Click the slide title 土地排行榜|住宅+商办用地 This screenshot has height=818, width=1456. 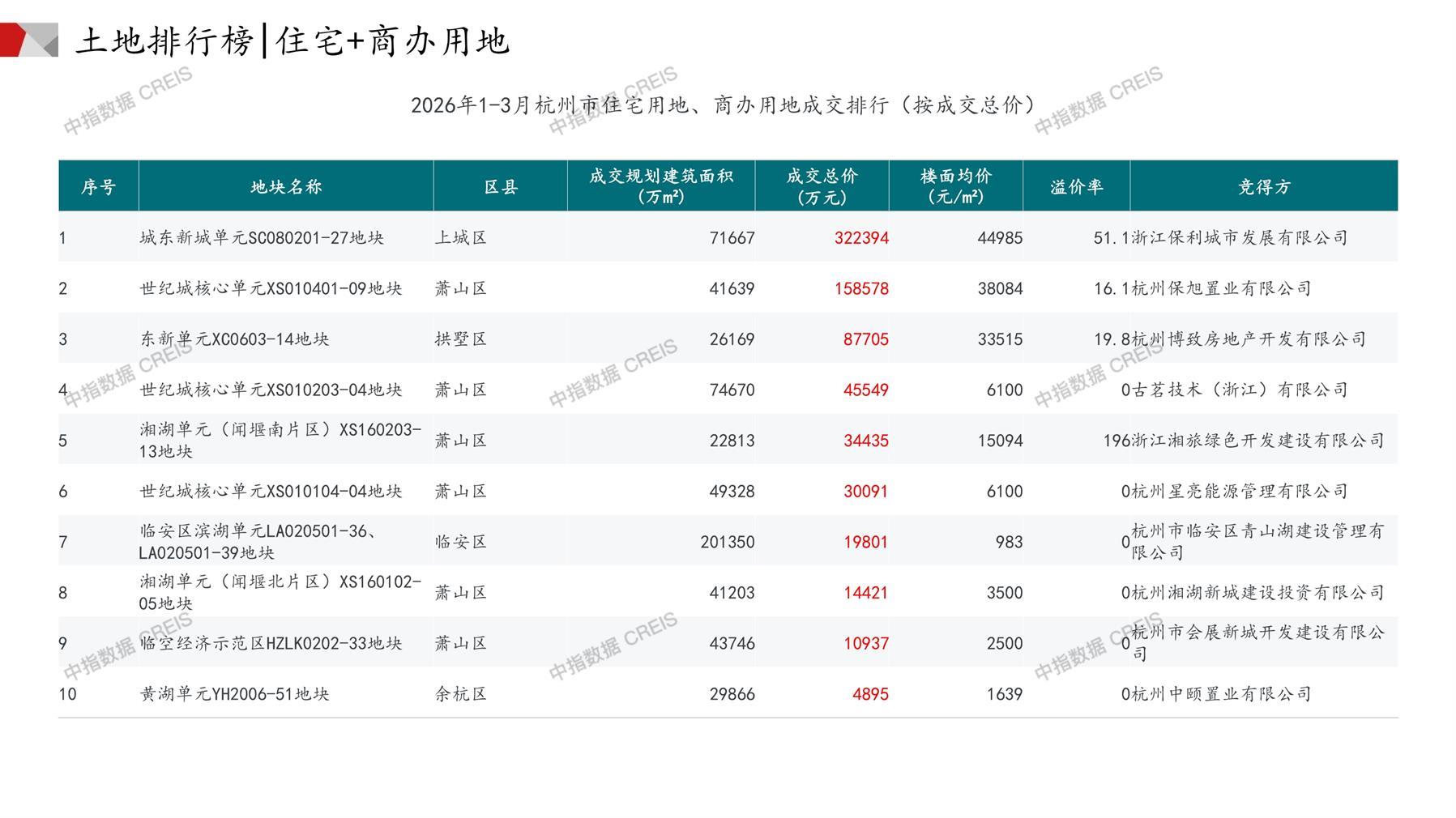click(292, 40)
